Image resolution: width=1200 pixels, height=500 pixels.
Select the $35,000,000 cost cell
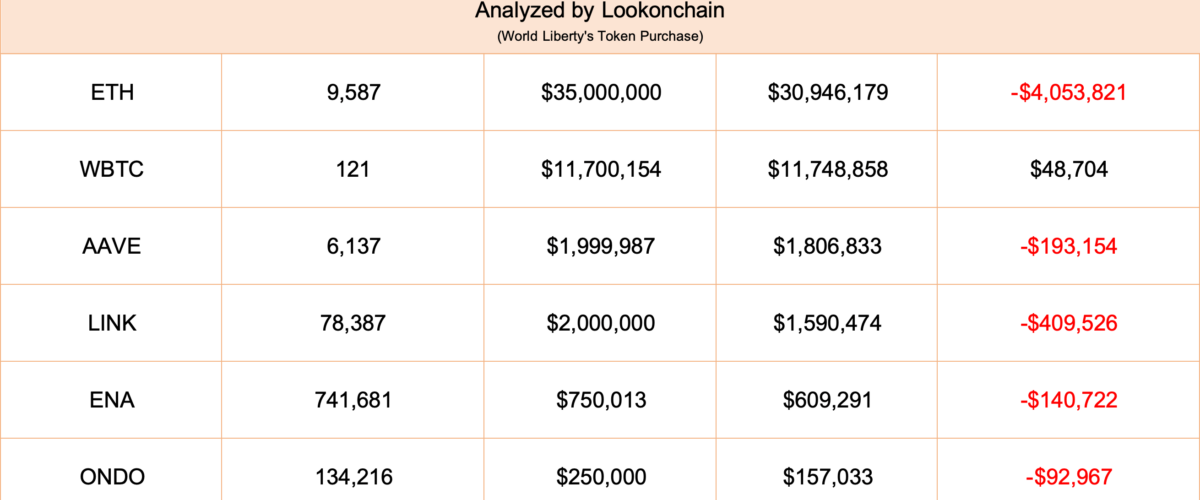(x=601, y=93)
